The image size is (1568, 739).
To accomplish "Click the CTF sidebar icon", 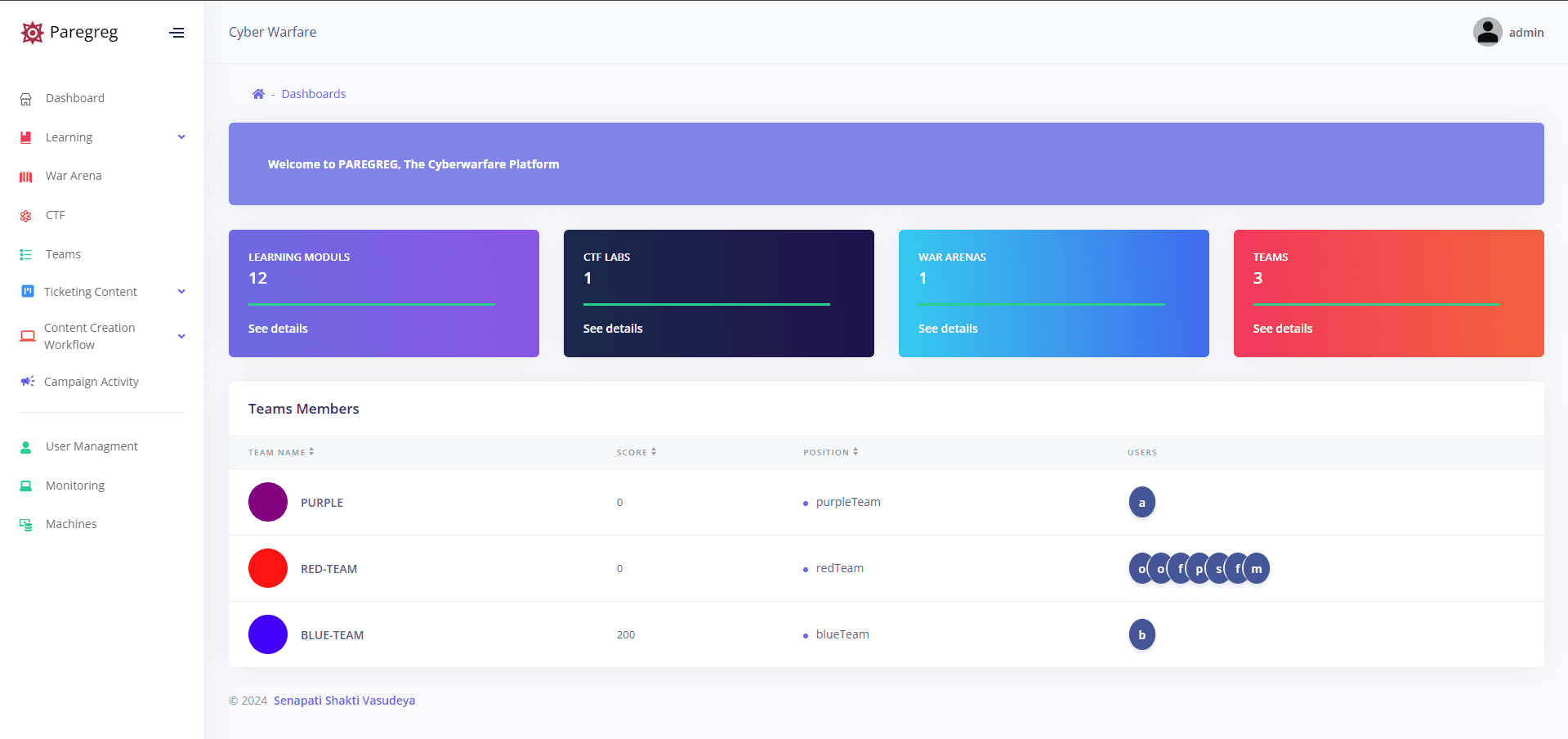I will (x=26, y=216).
